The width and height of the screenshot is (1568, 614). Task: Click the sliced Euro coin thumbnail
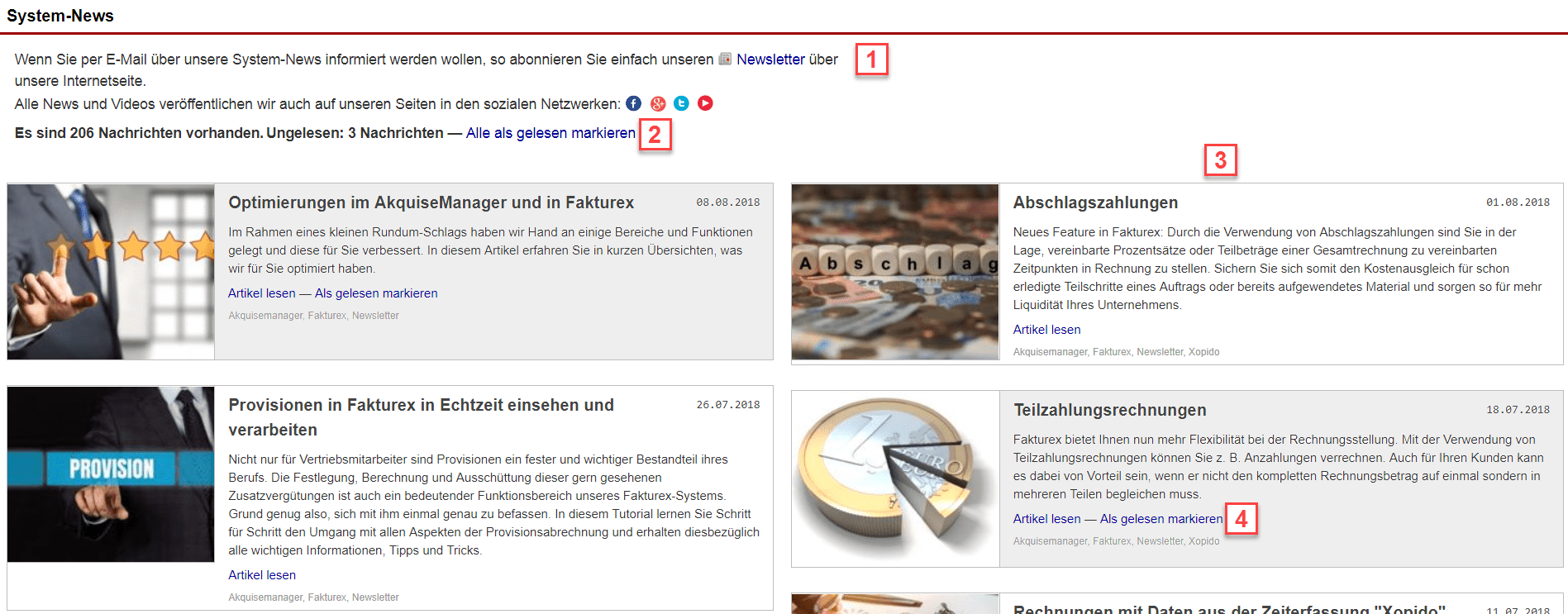point(895,478)
